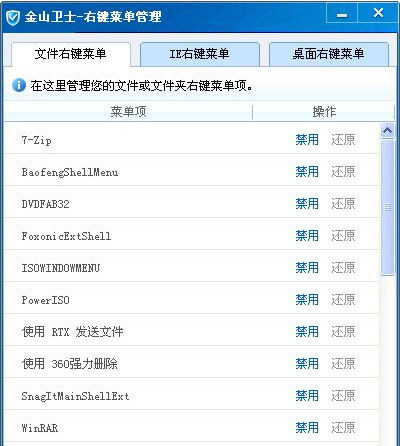Open the 桌面右键菜单 tab
The height and width of the screenshot is (446, 400).
click(x=328, y=54)
